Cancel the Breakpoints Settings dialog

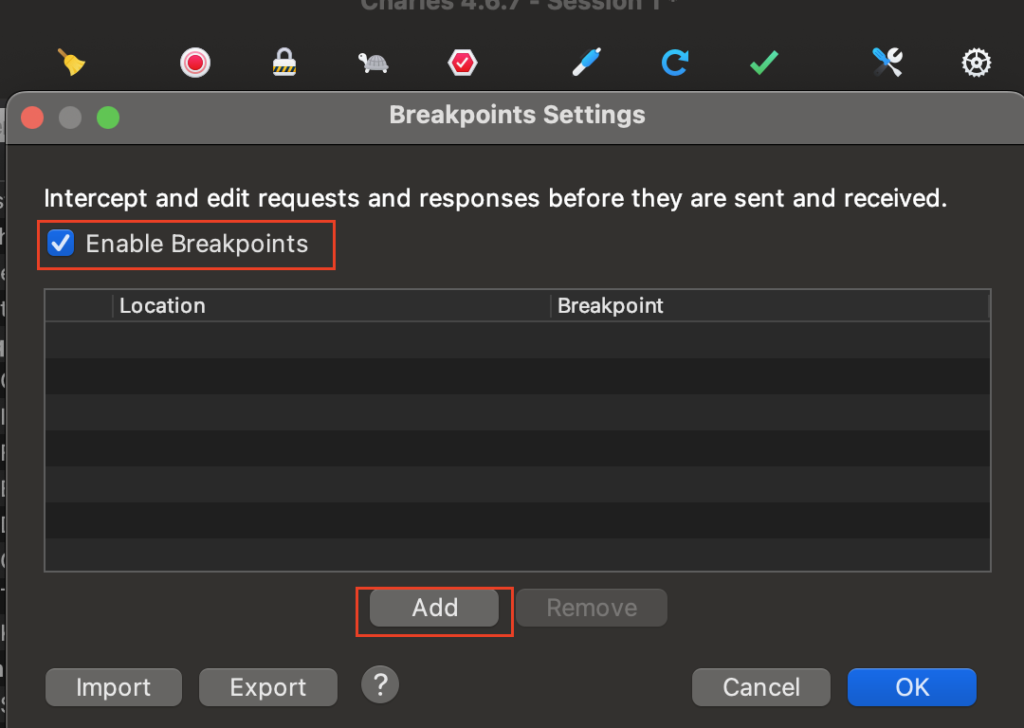(761, 687)
